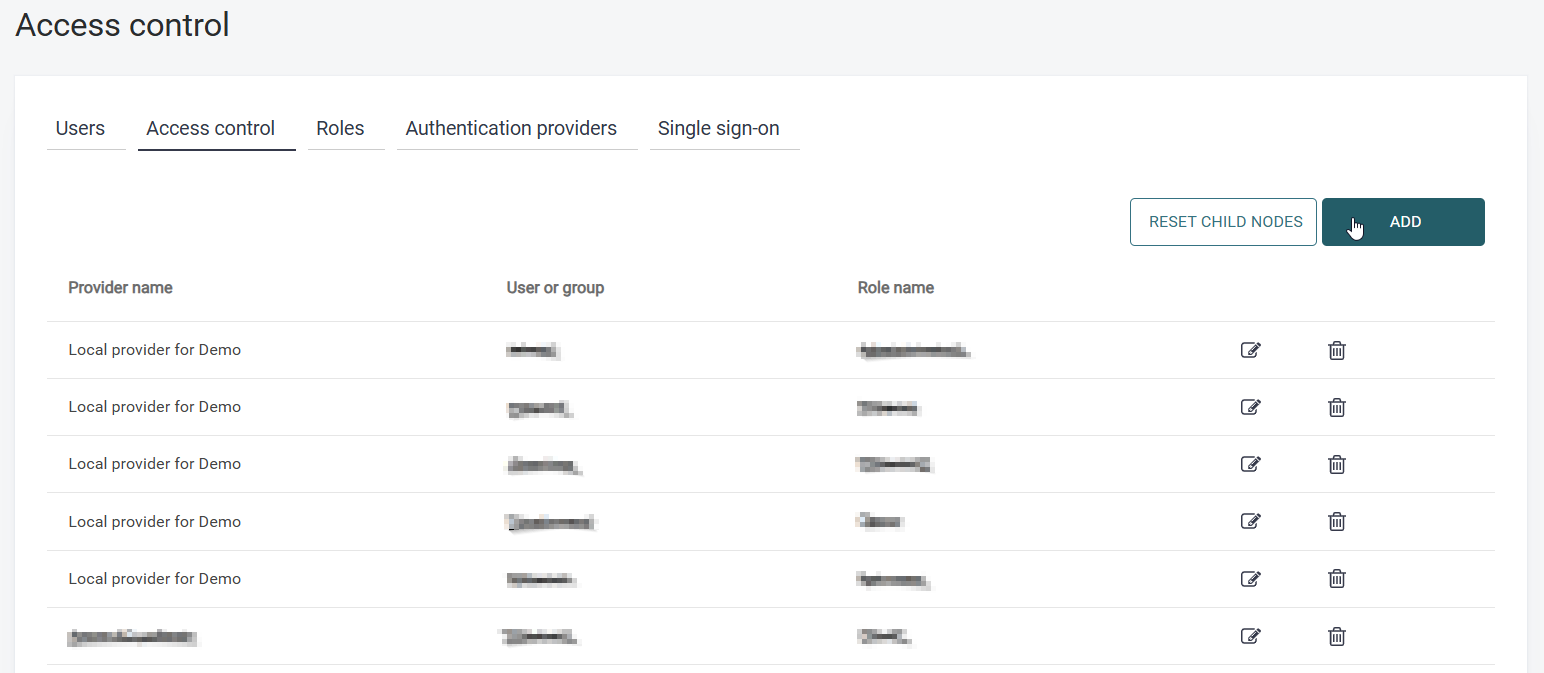Click the Reset Child Nodes button
1544x673 pixels.
[x=1223, y=222]
